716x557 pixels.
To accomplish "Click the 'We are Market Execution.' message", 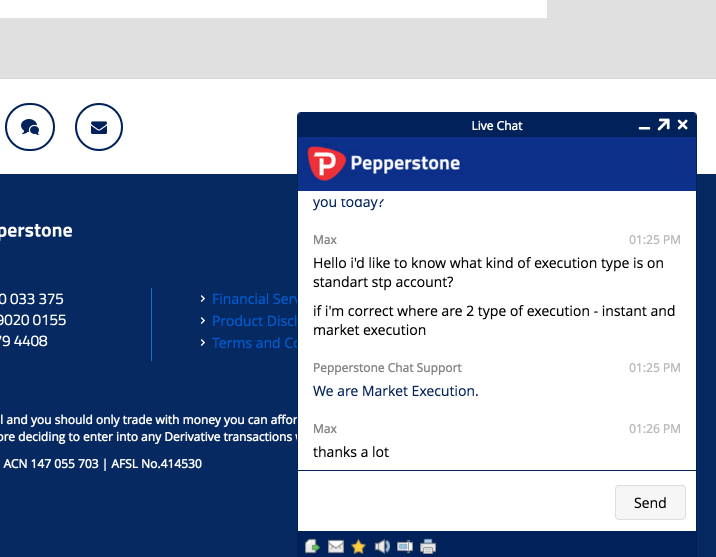I will tap(395, 391).
